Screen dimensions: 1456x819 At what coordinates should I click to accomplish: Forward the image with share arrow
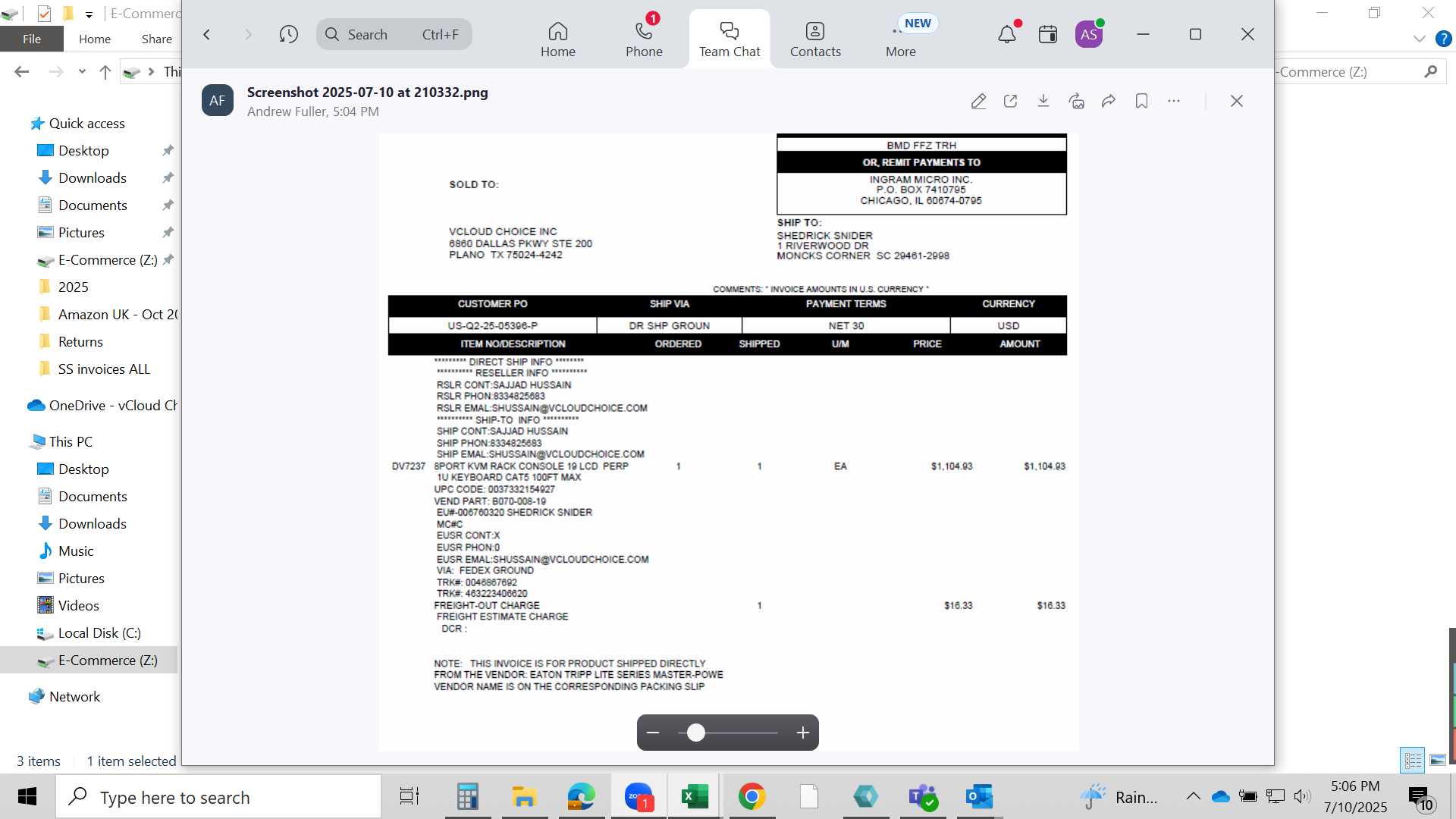click(1109, 101)
